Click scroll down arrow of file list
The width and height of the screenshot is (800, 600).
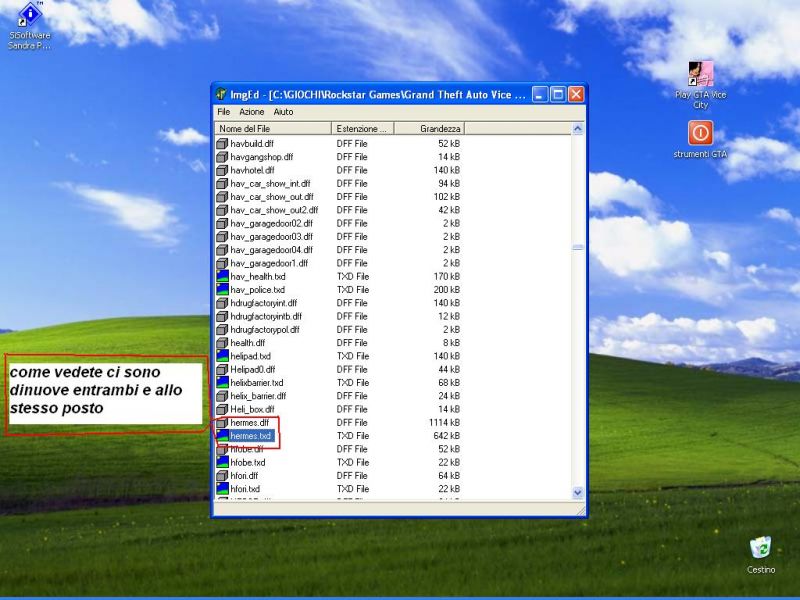[x=578, y=492]
